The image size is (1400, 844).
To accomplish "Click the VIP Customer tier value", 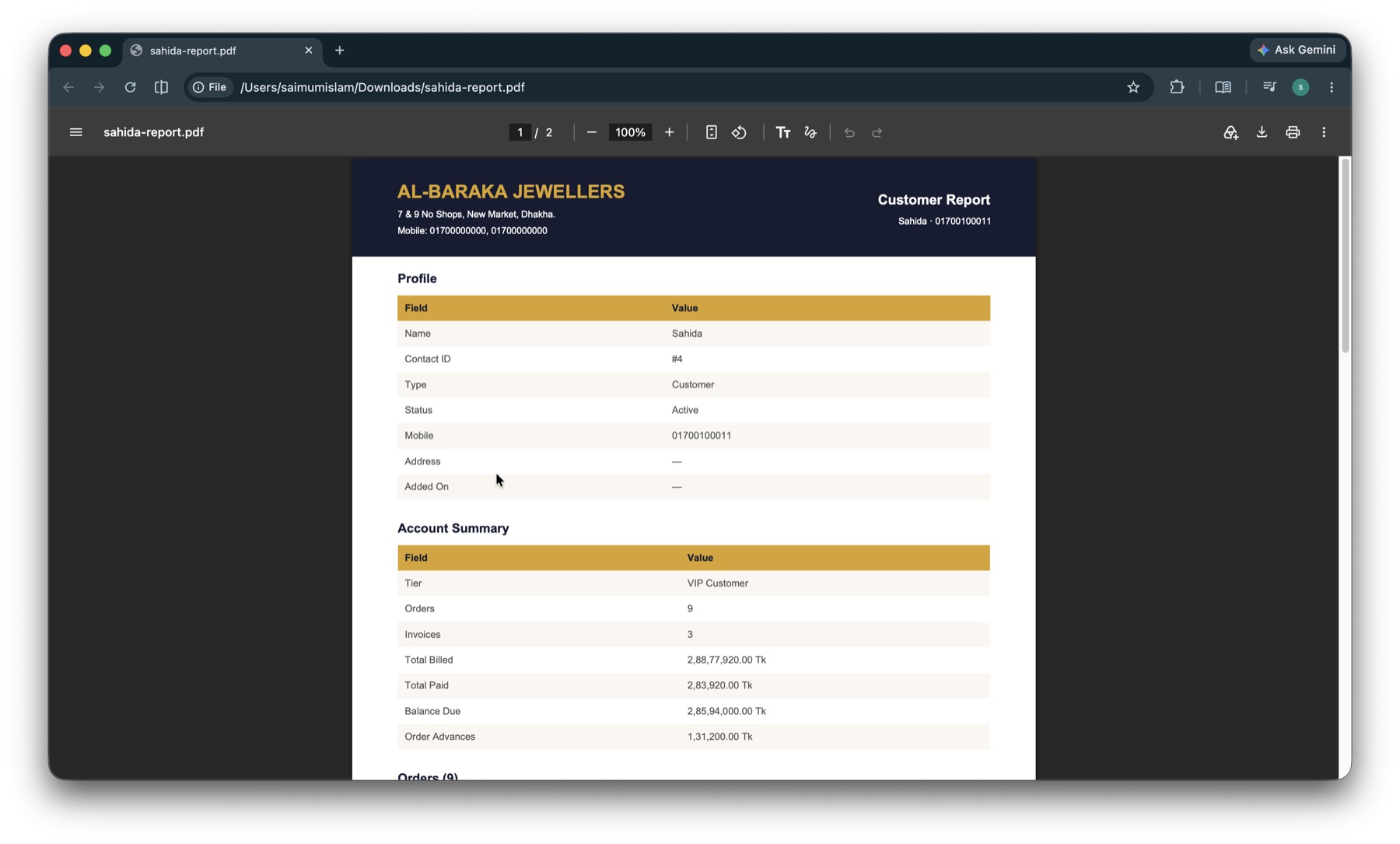I will [717, 583].
